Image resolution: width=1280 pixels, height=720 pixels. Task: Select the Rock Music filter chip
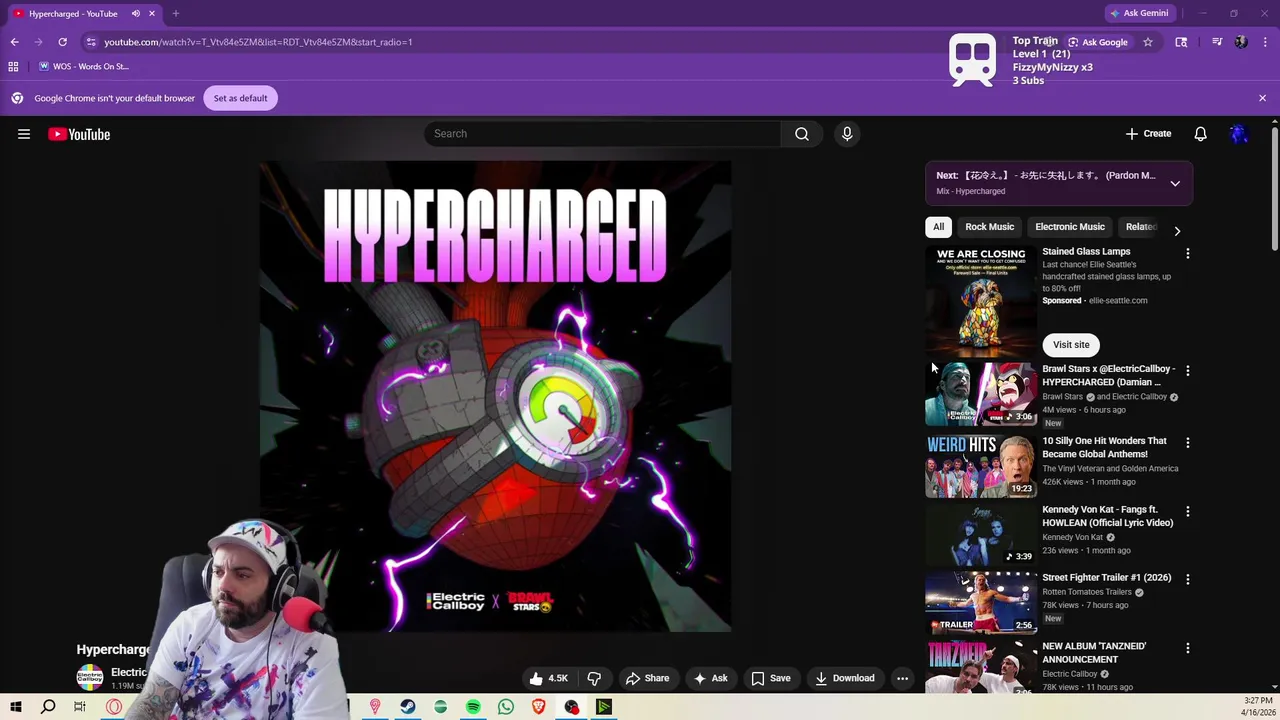(x=989, y=227)
